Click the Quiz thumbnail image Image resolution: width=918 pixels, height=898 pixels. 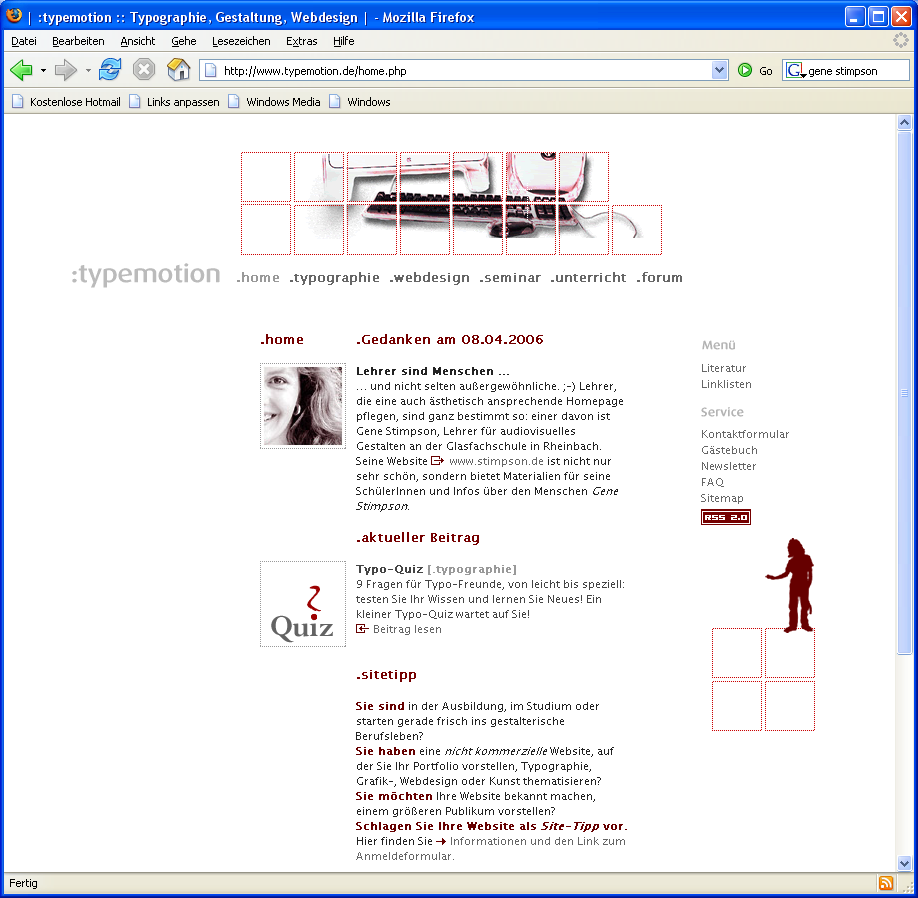point(302,603)
